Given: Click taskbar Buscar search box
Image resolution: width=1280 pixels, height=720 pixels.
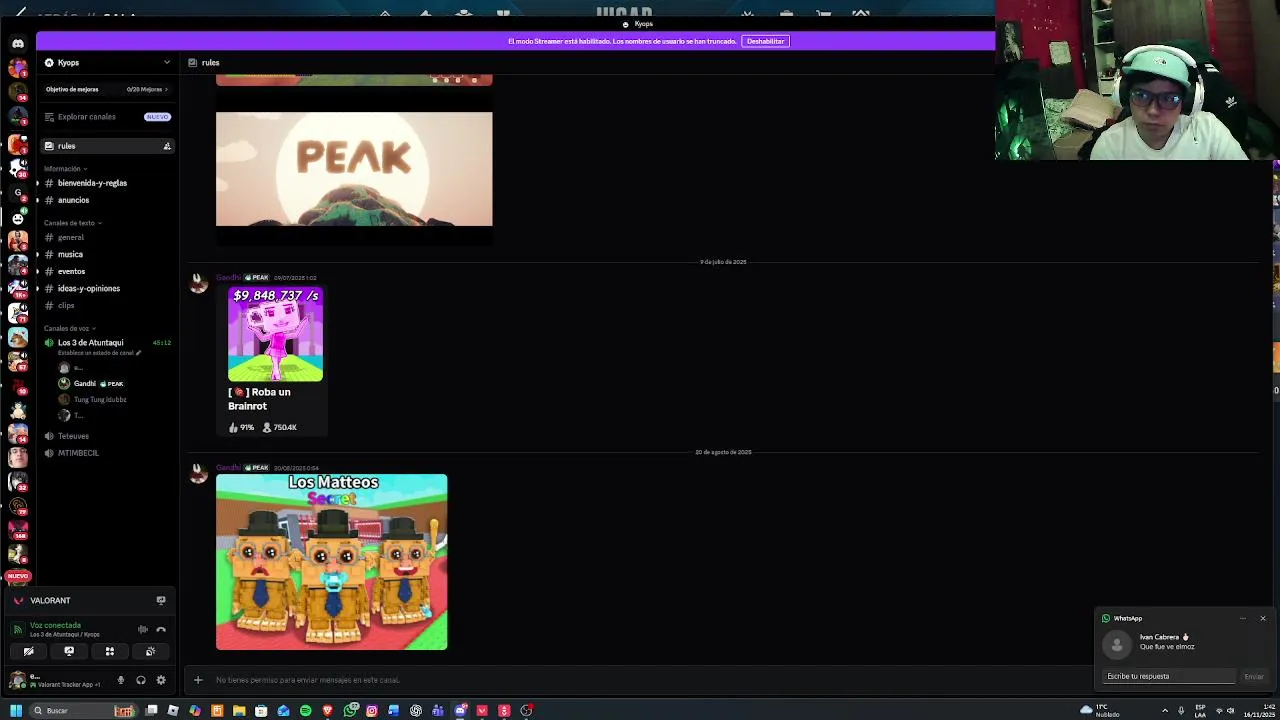Looking at the screenshot, I should point(82,711).
